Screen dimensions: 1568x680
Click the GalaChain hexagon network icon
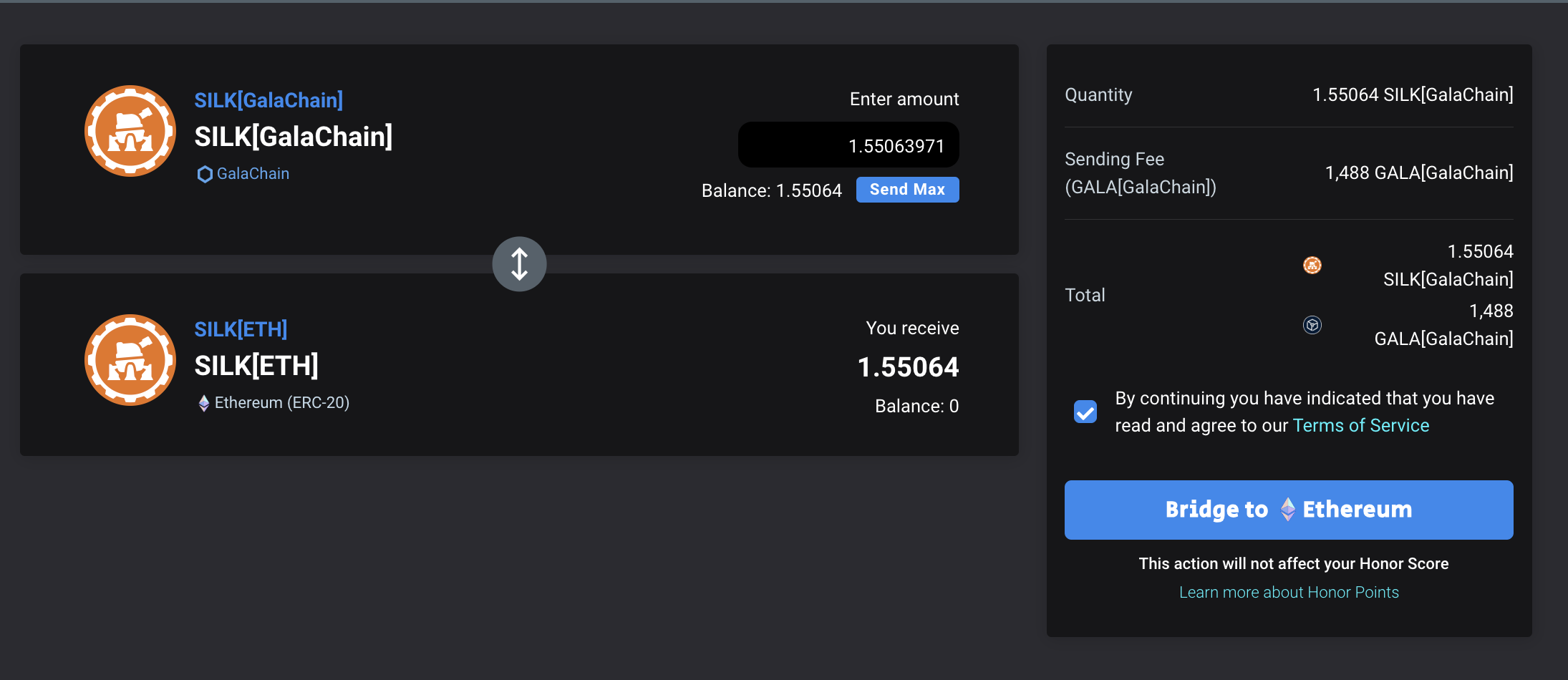coord(205,174)
